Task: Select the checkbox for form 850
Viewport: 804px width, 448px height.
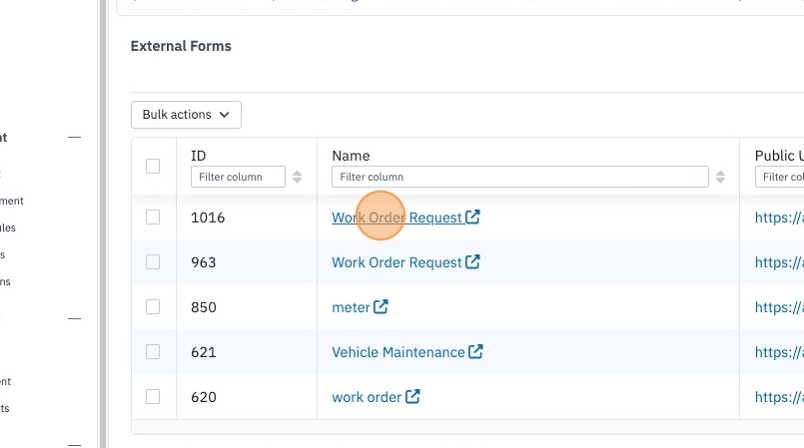Action: click(x=153, y=307)
